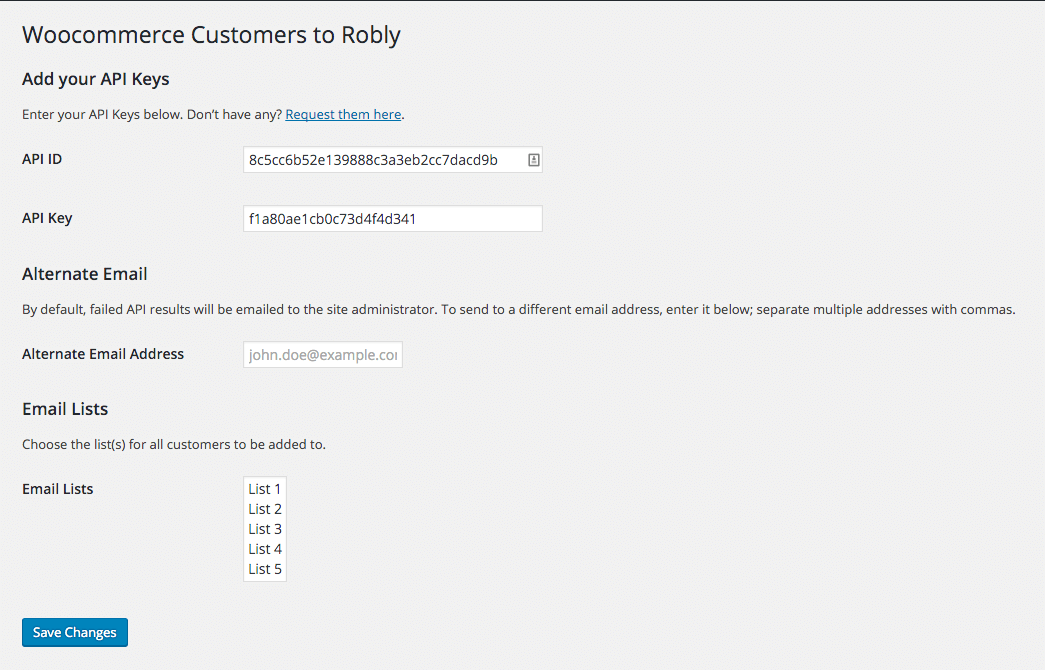The image size is (1045, 670).
Task: Click the 'Alternate Email' section heading
Action: coord(85,274)
